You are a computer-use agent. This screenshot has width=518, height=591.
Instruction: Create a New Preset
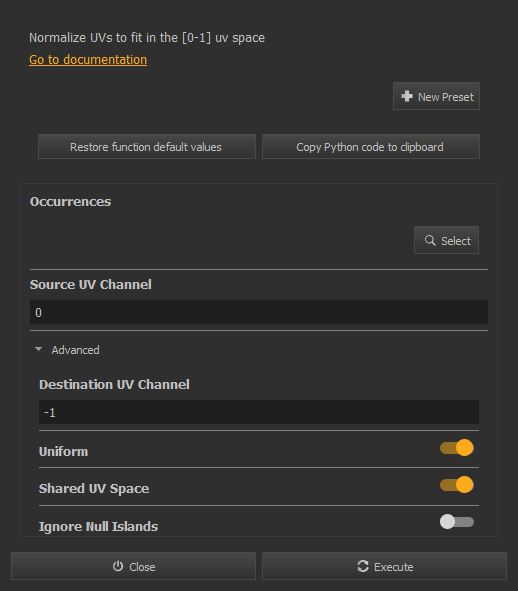click(x=436, y=96)
